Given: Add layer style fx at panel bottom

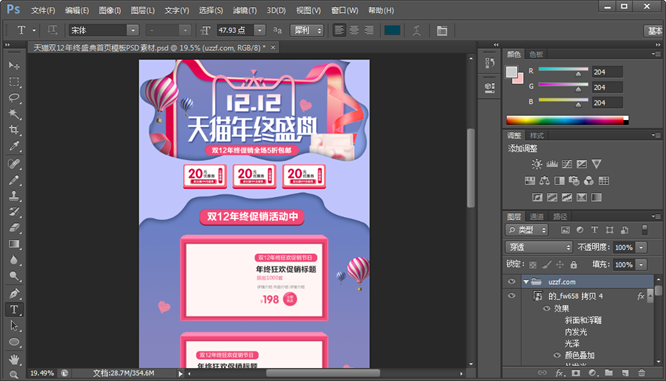Looking at the screenshot, I should tap(560, 373).
